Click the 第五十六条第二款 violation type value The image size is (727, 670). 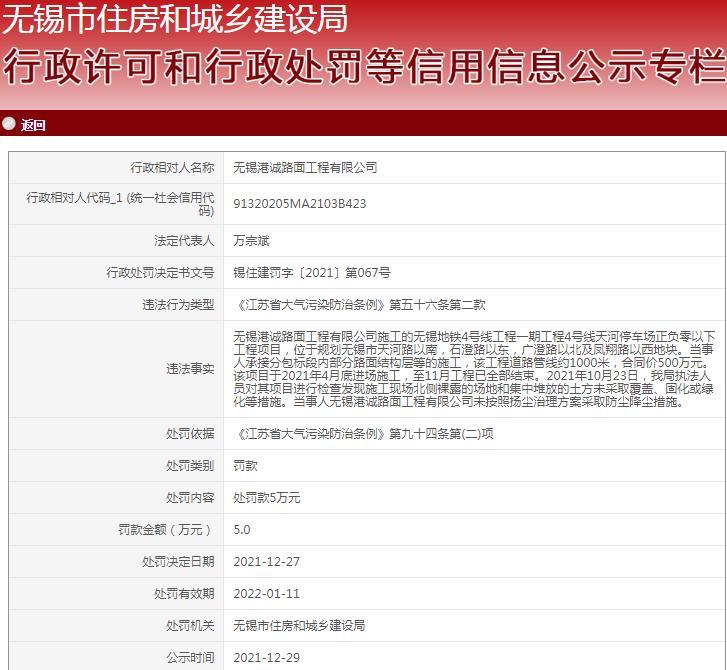(361, 305)
